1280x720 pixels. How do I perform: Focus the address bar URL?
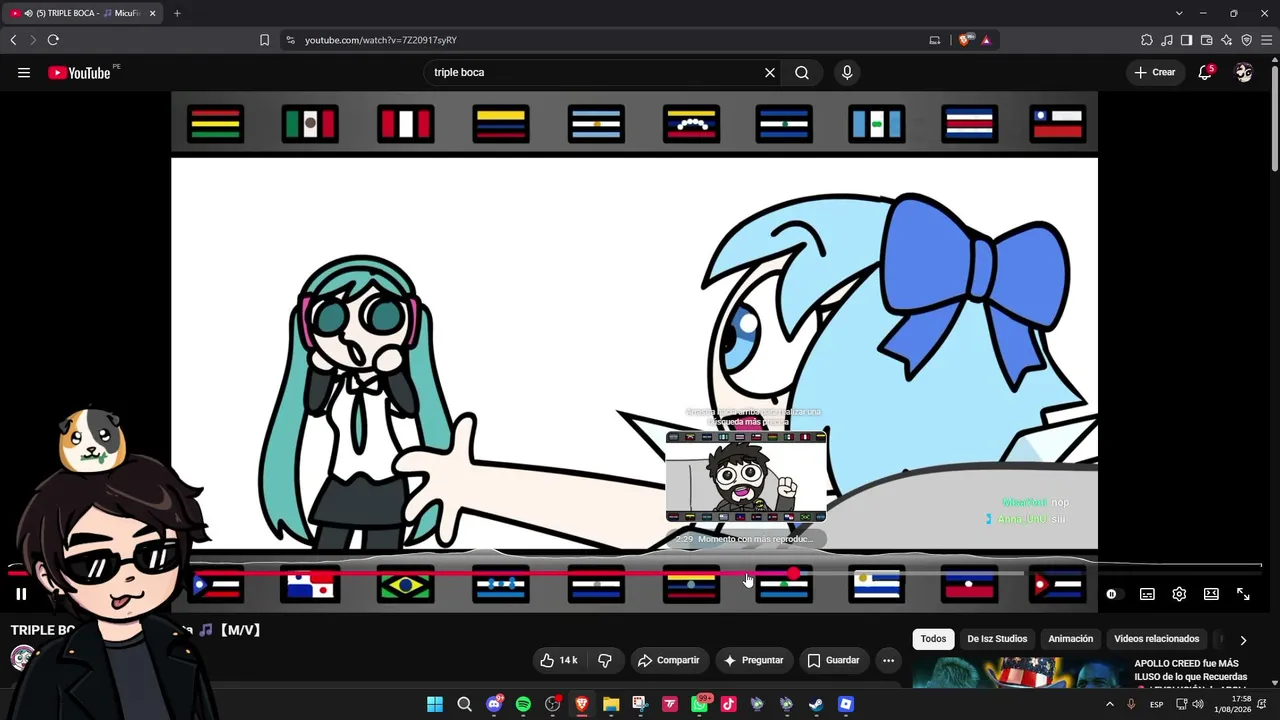[x=381, y=40]
